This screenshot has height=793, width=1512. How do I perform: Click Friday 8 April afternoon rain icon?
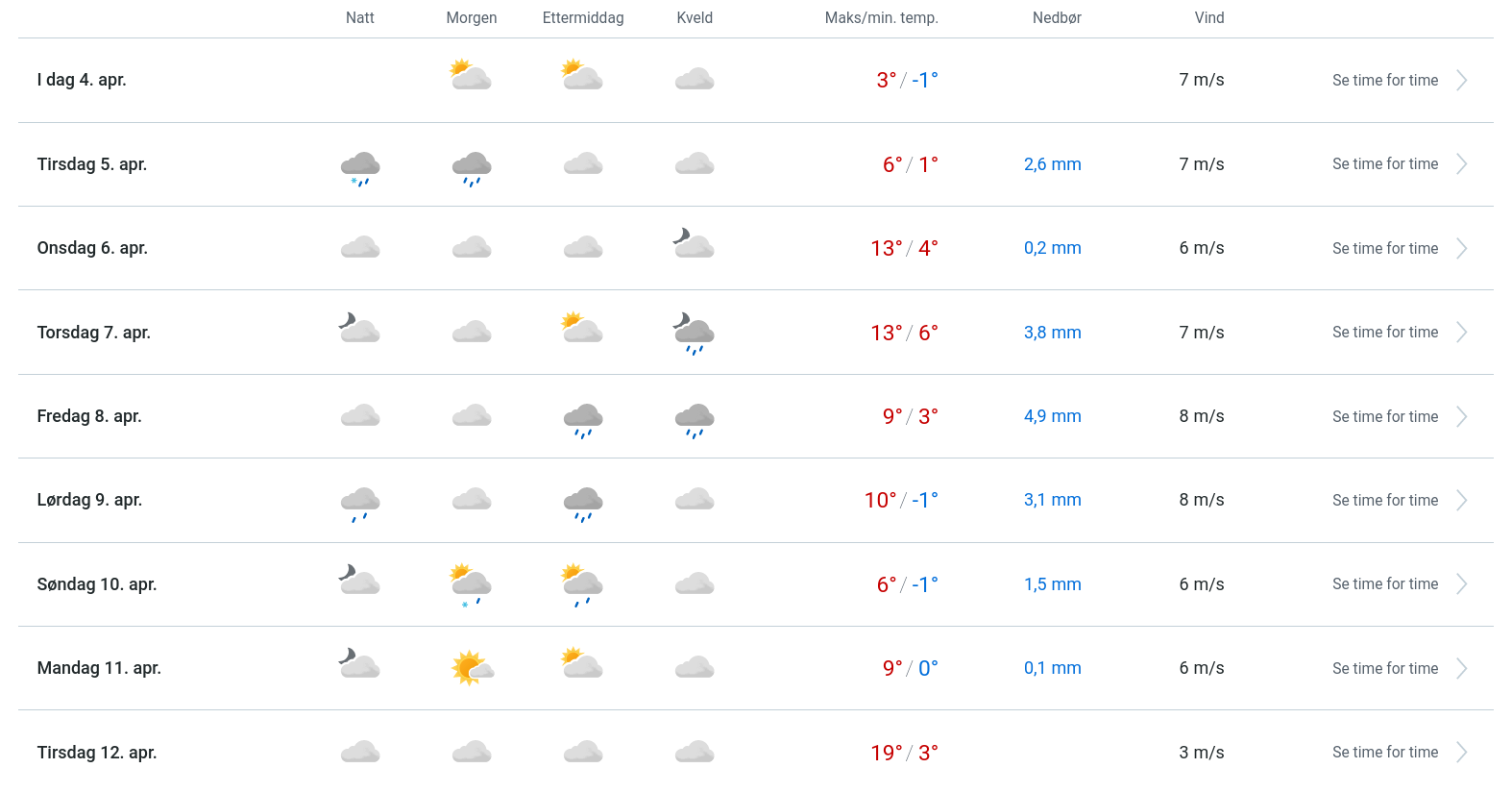pos(583,419)
